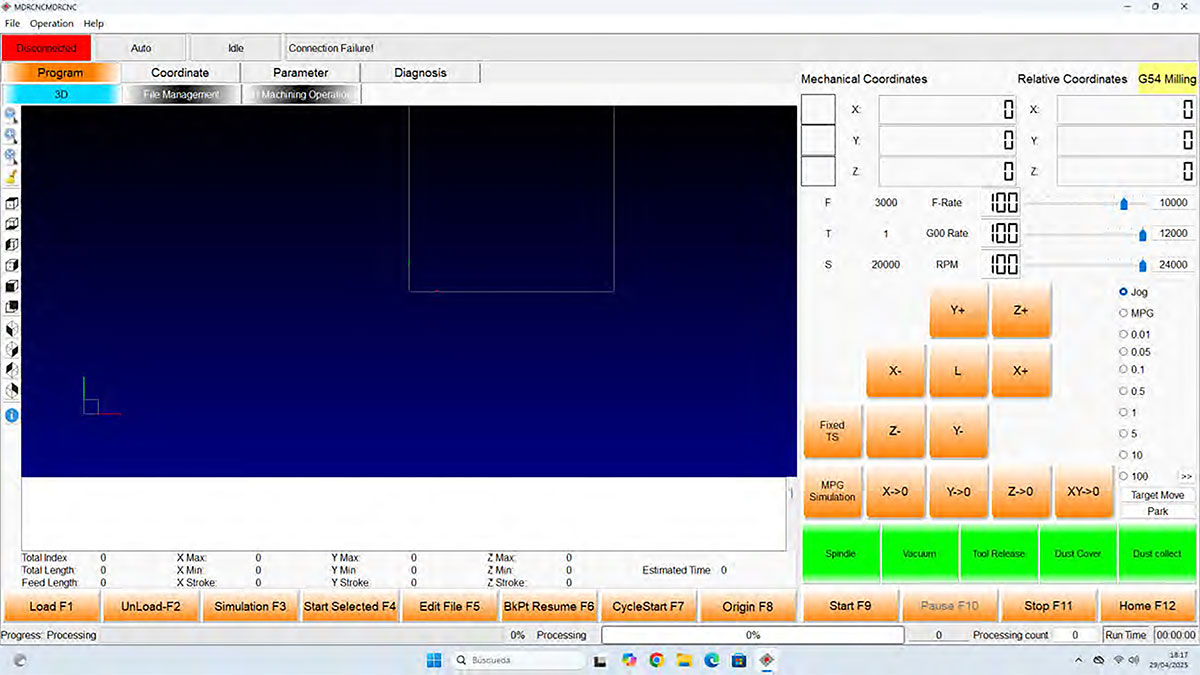Viewport: 1200px width, 675px height.
Task: Choose the 0.5 step radio button
Action: [1124, 391]
